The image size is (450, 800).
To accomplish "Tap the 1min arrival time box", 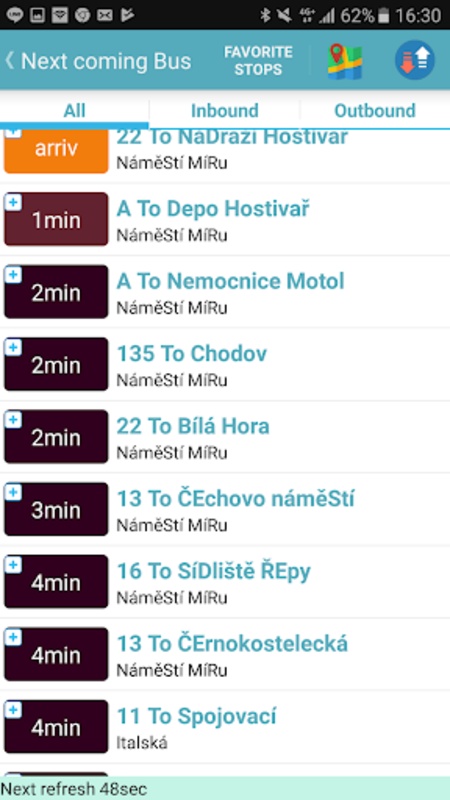I will [56, 219].
